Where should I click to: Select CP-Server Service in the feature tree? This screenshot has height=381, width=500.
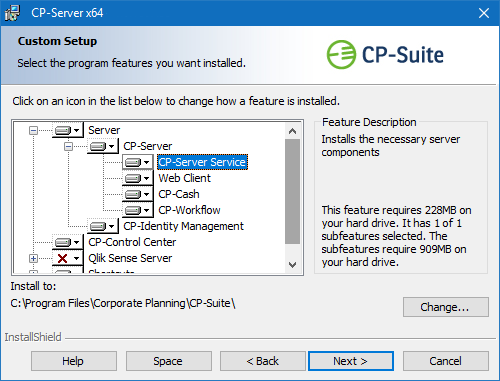pos(202,162)
